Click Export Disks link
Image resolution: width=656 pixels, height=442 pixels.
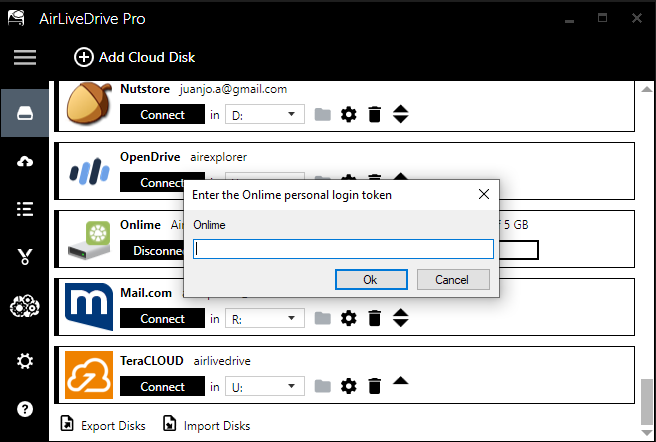pyautogui.click(x=113, y=426)
